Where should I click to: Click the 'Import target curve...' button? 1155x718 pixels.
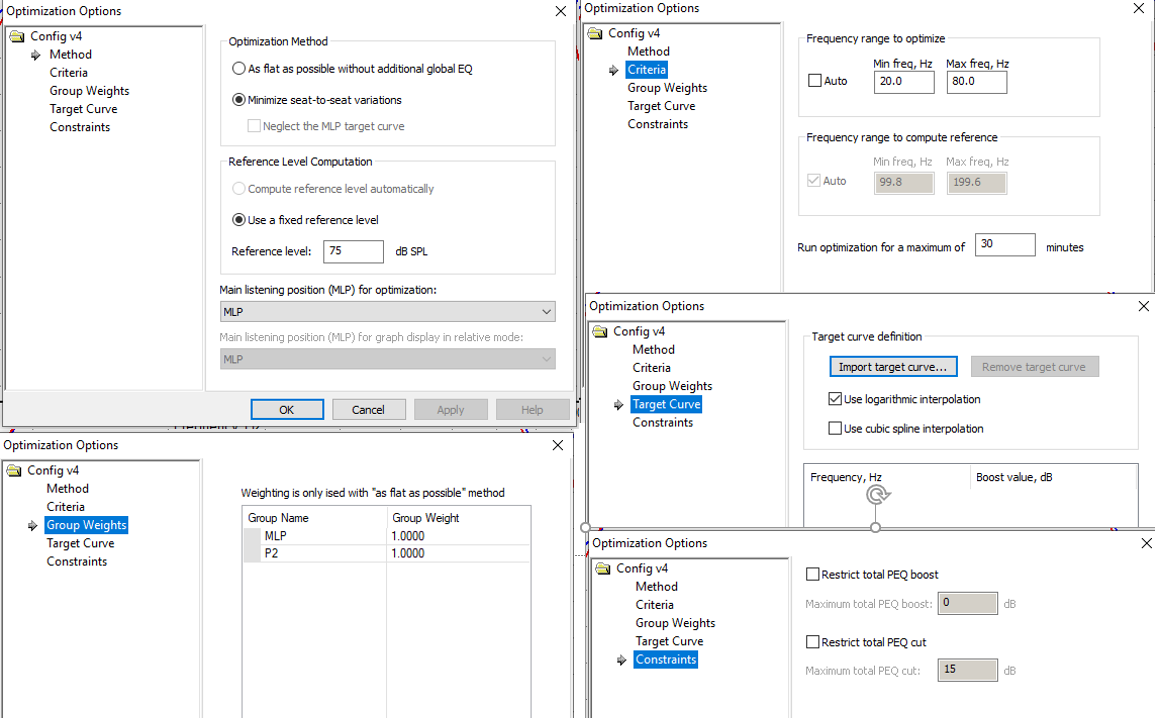(x=893, y=367)
